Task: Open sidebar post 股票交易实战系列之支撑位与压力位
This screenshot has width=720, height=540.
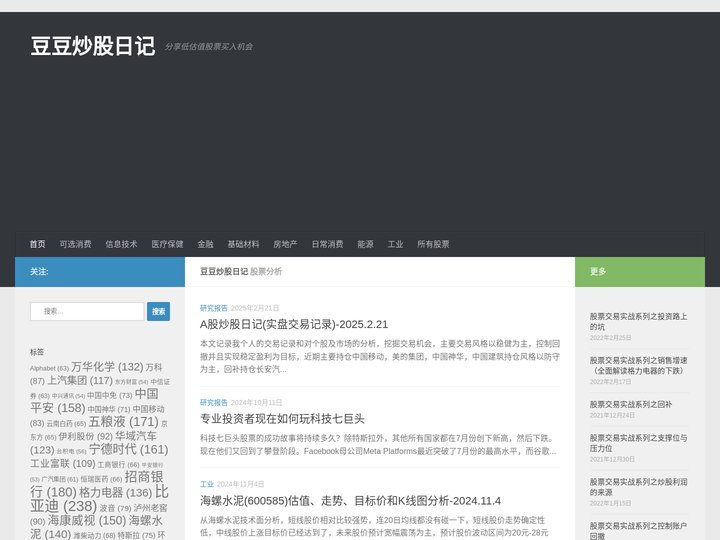Action: [638, 443]
